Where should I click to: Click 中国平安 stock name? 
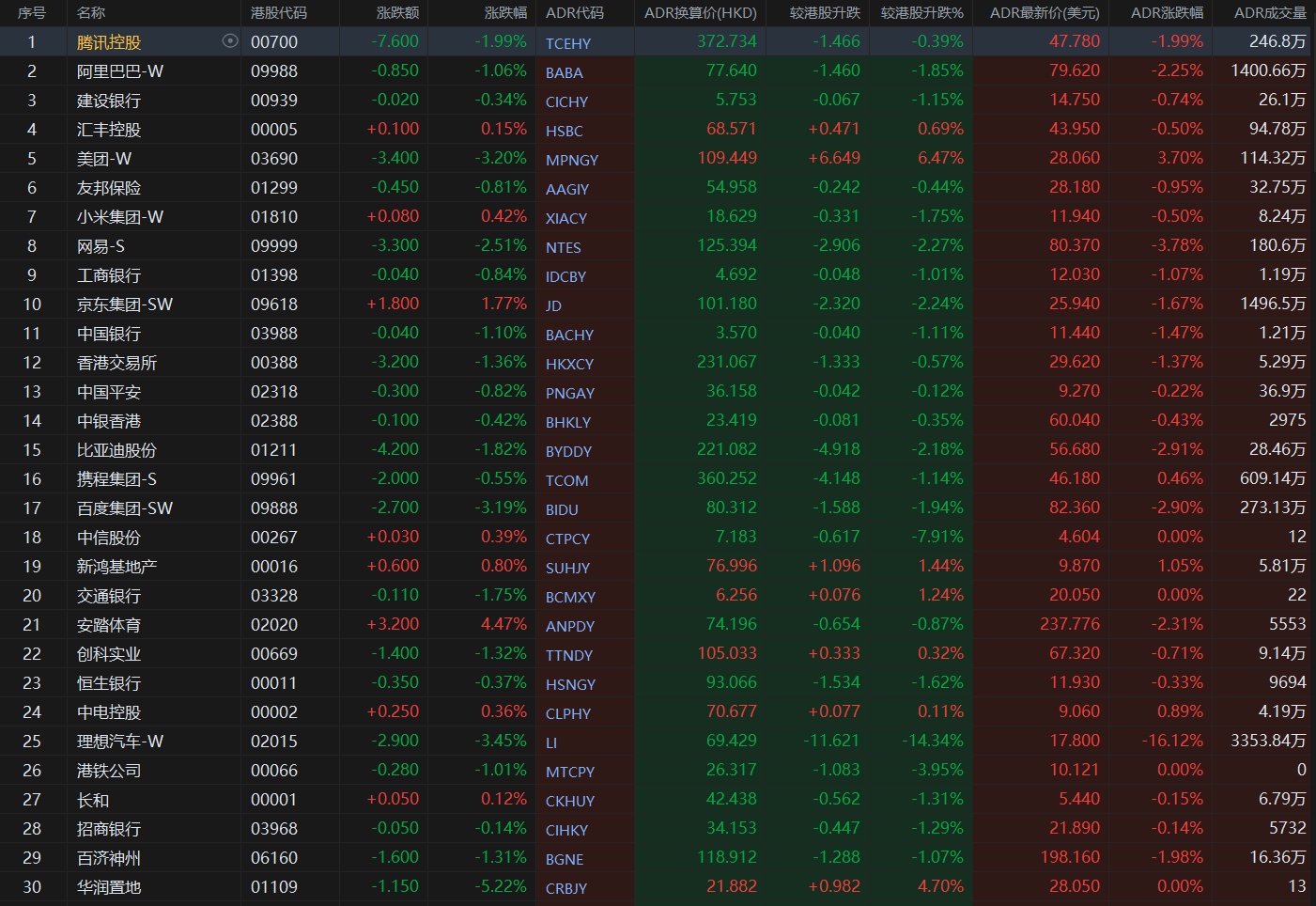(109, 392)
